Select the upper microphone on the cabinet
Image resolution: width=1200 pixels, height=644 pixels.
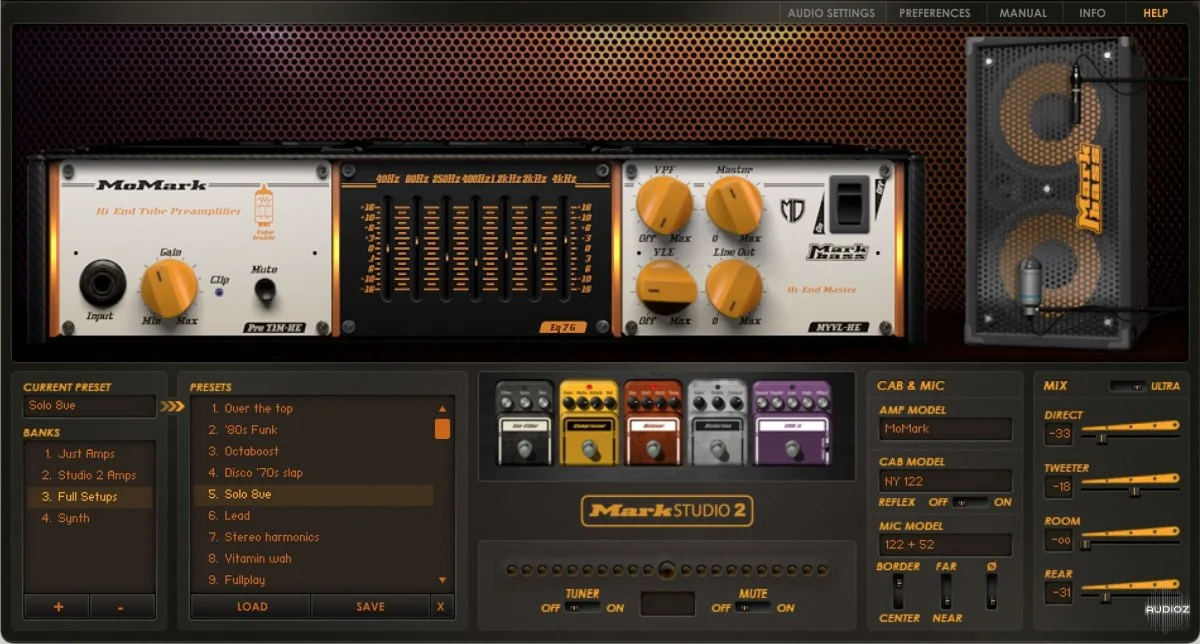point(1075,92)
